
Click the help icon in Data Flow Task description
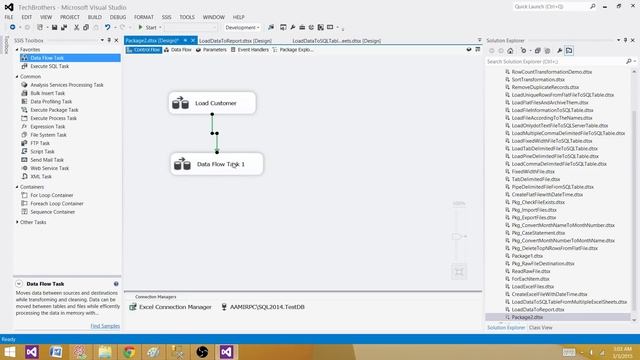click(x=116, y=284)
